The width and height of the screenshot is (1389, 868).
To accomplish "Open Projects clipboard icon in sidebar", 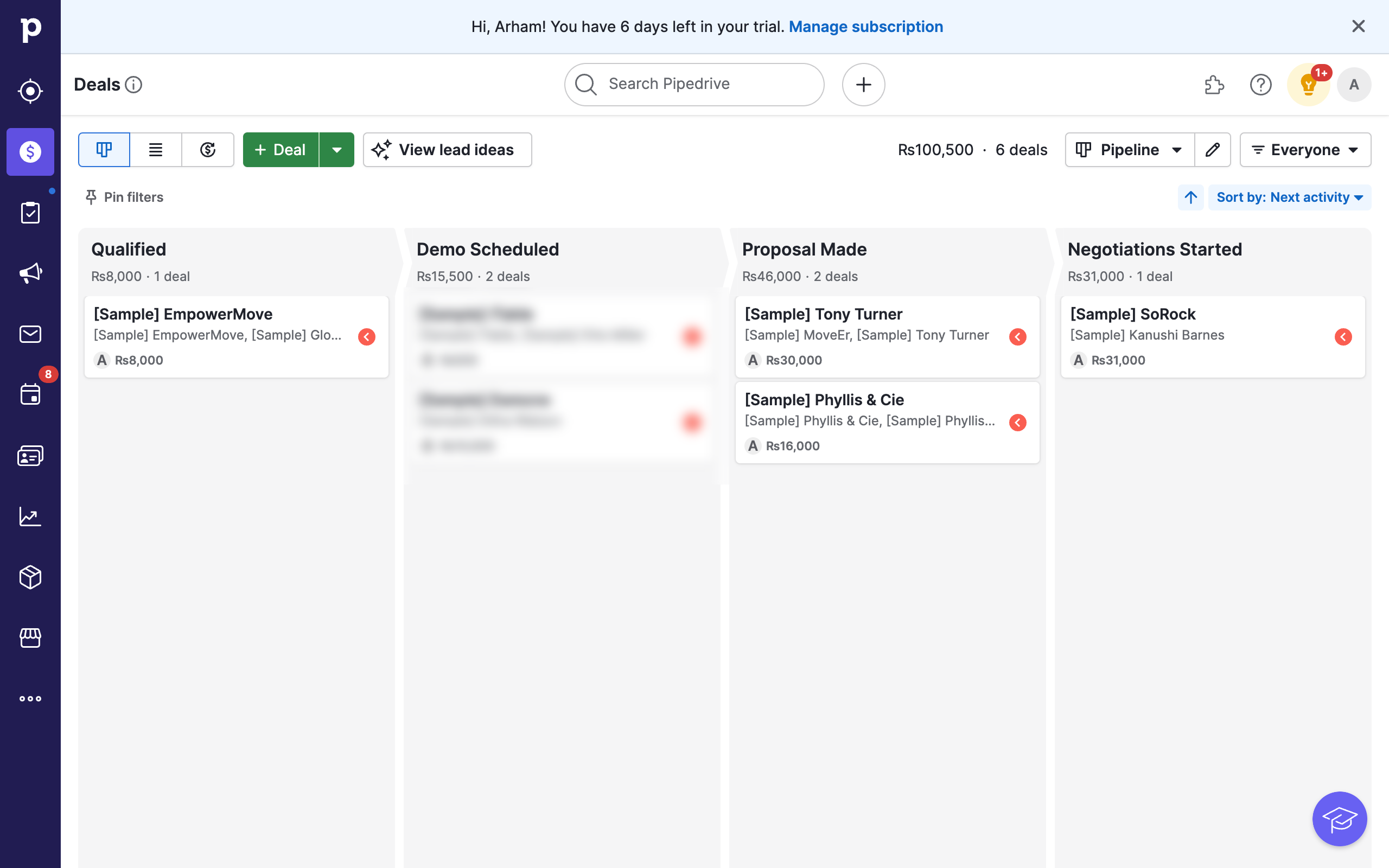I will click(x=30, y=213).
